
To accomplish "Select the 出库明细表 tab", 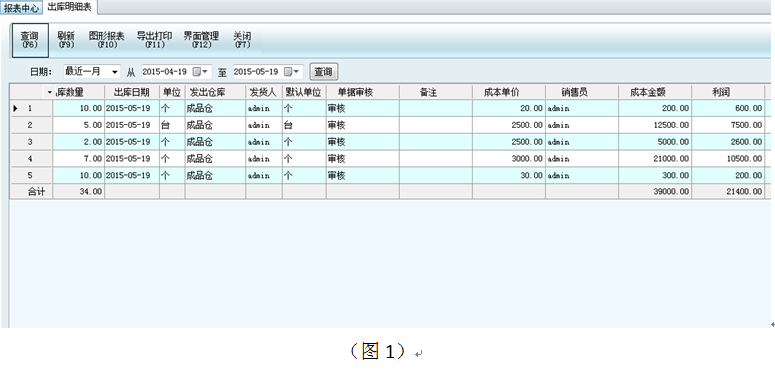I will pyautogui.click(x=69, y=7).
